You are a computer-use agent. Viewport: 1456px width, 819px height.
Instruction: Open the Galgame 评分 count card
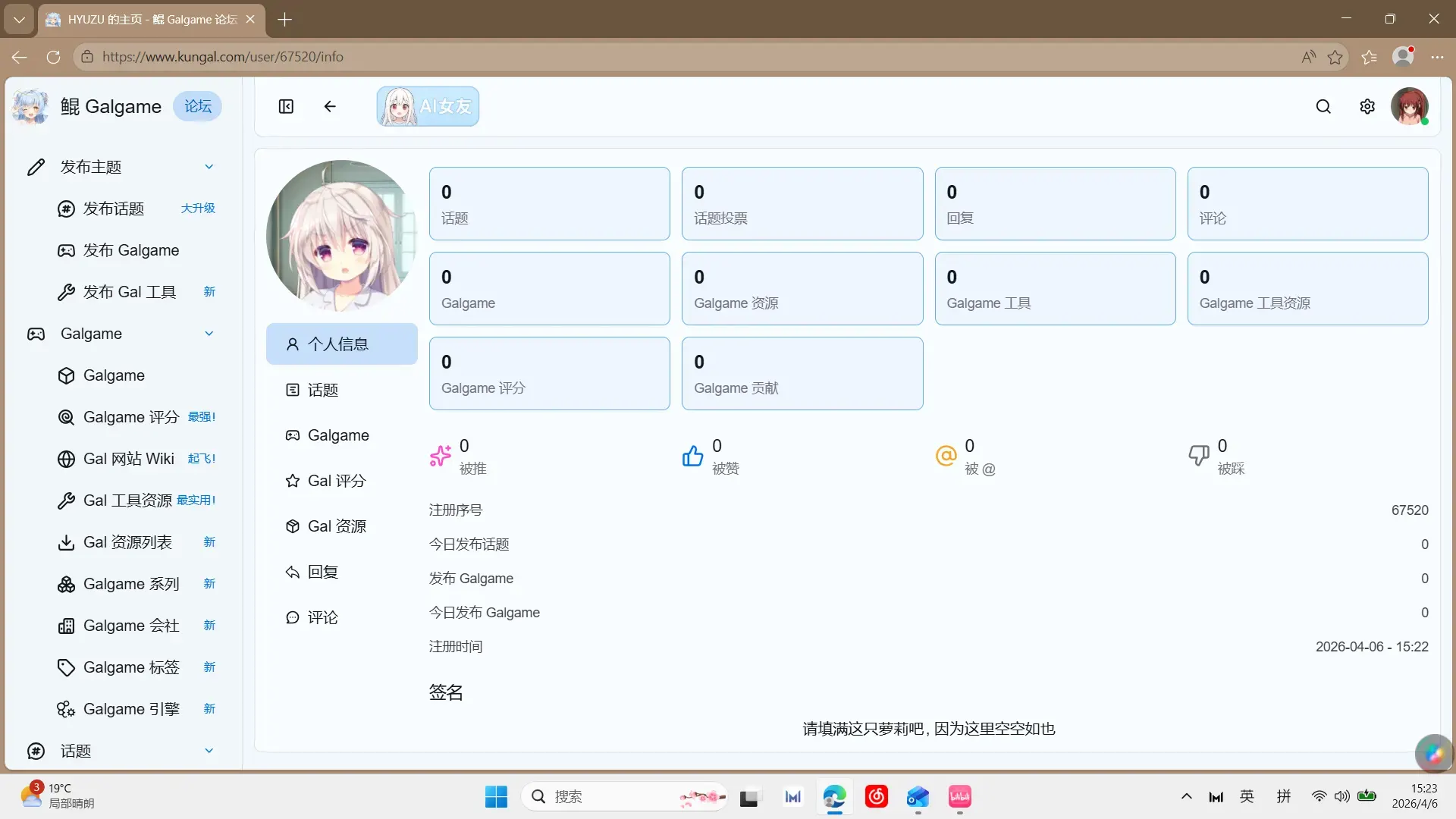point(550,374)
